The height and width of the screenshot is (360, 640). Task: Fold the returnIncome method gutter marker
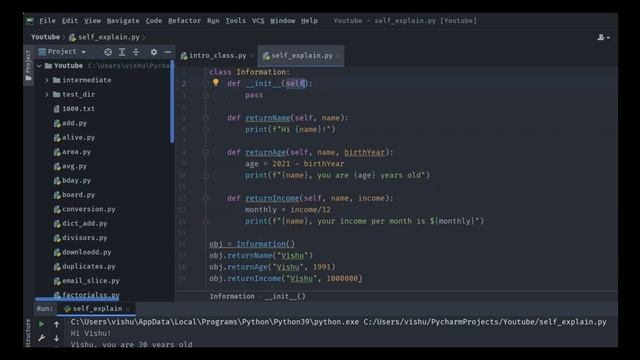click(x=205, y=198)
